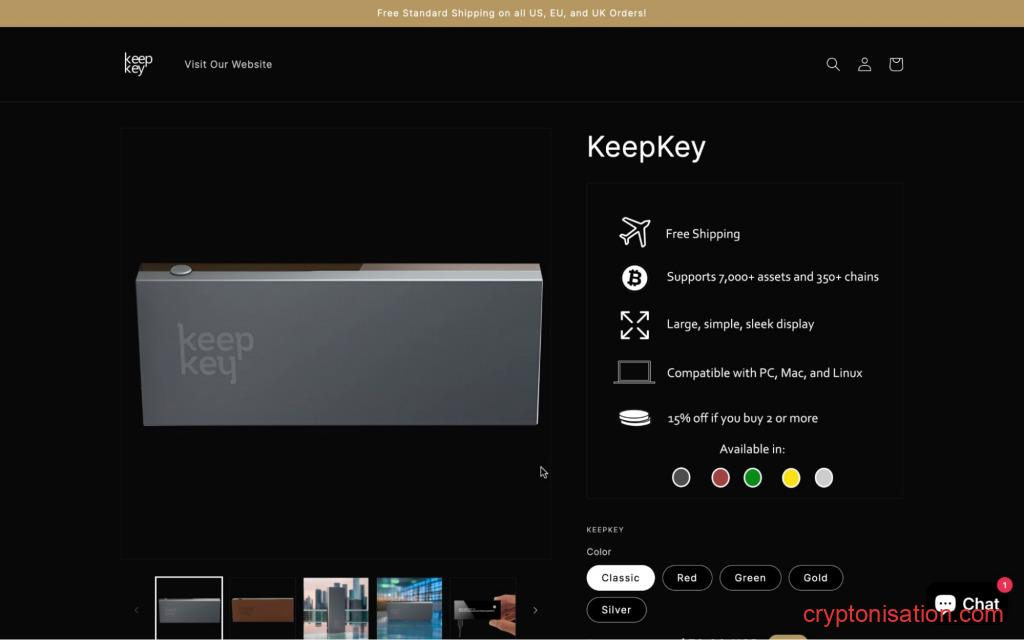
Task: Click the sleek display expand-arrows icon
Action: [x=635, y=324]
